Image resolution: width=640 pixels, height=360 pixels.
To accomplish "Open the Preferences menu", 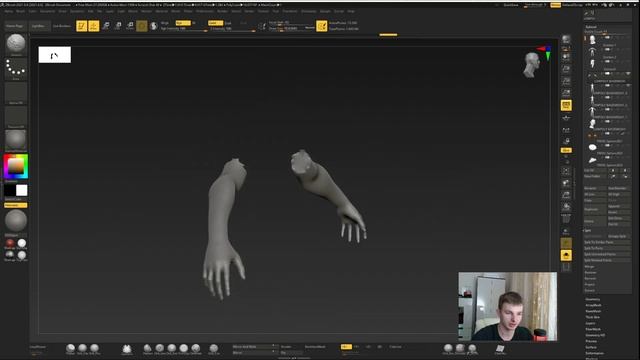I will click(205, 11).
